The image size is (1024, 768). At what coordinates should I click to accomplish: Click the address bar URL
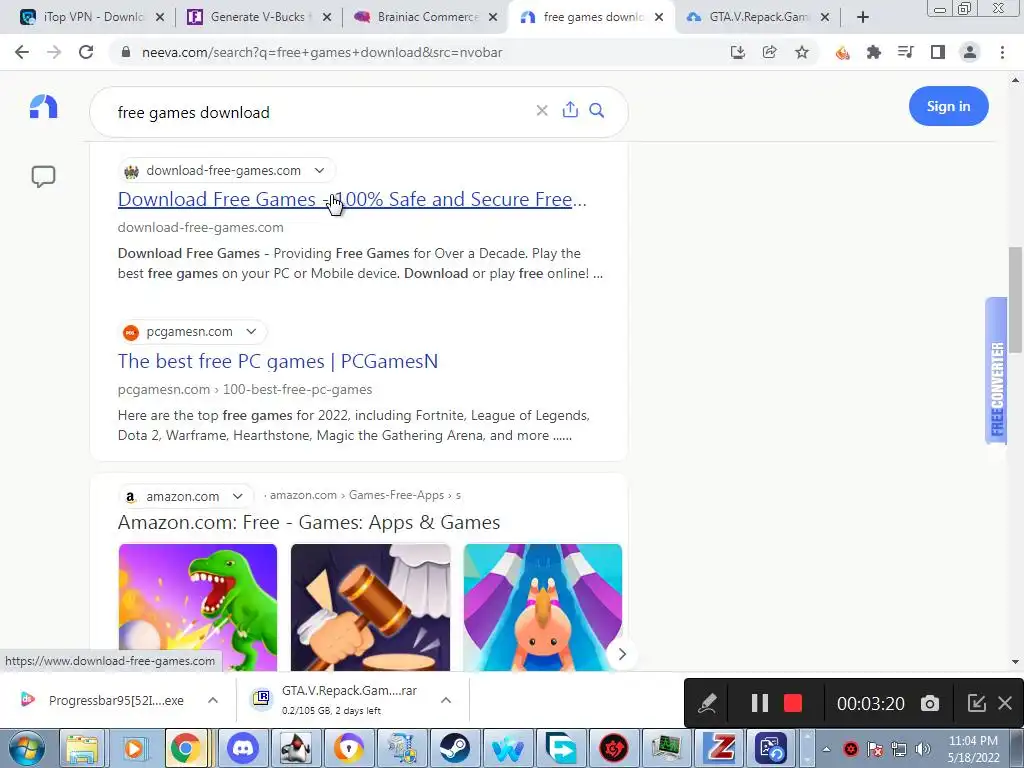(322, 52)
